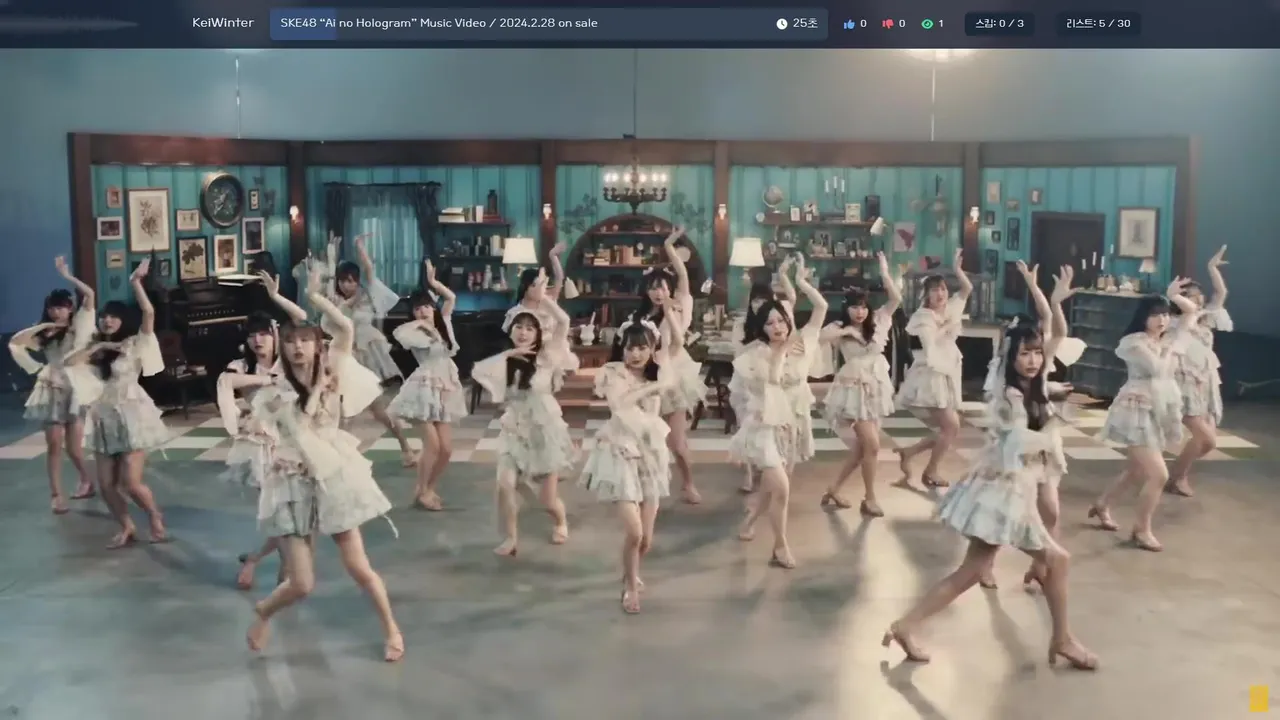This screenshot has width=1280, height=720.
Task: Click the title progress bar fill
Action: (x=303, y=23)
